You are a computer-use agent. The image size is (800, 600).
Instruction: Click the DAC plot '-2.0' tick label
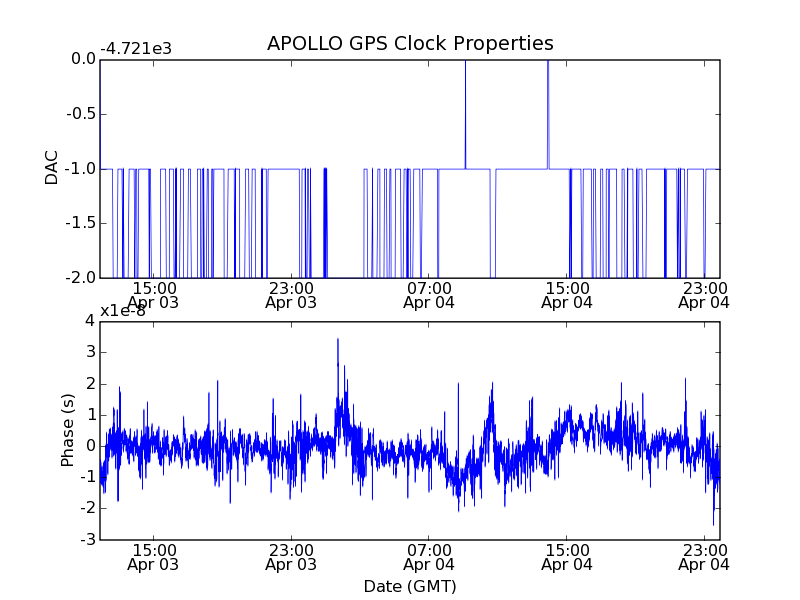81,278
